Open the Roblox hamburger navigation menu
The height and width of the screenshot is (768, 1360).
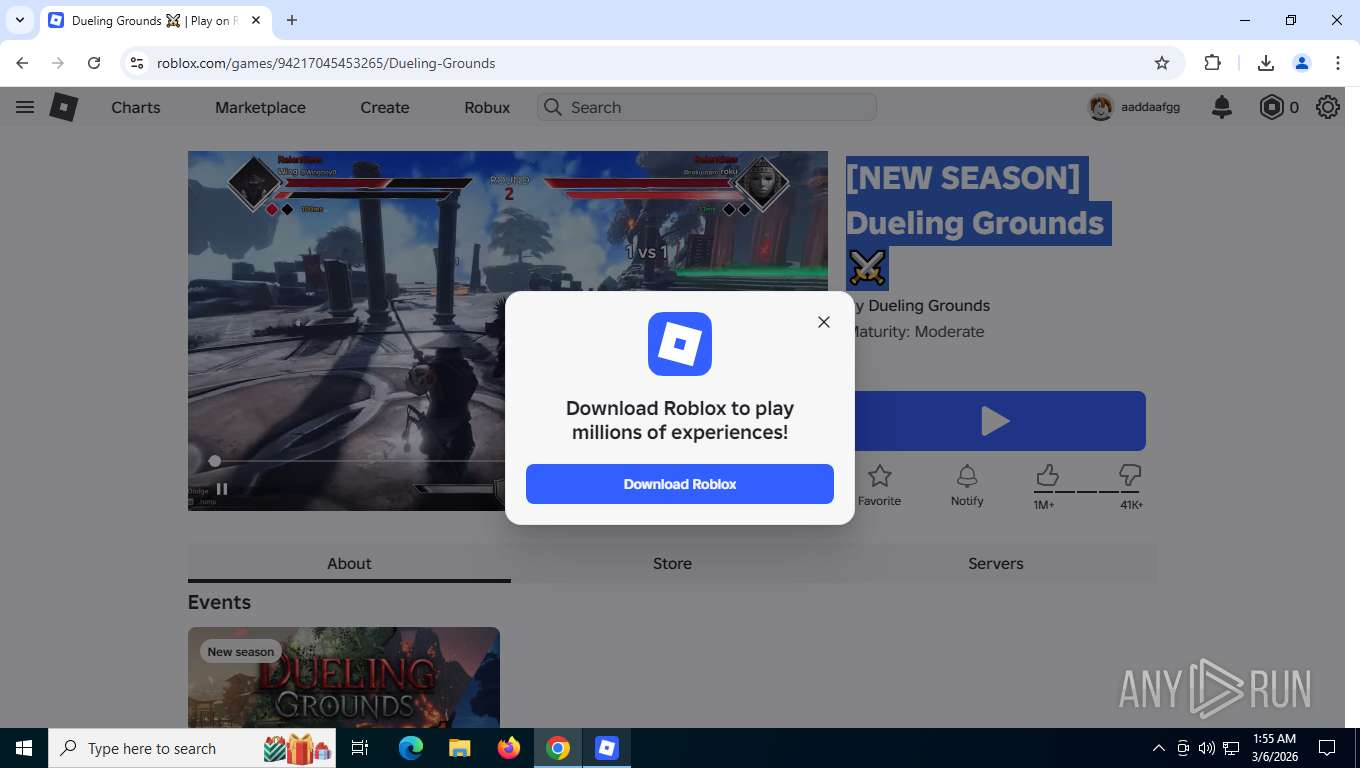25,107
